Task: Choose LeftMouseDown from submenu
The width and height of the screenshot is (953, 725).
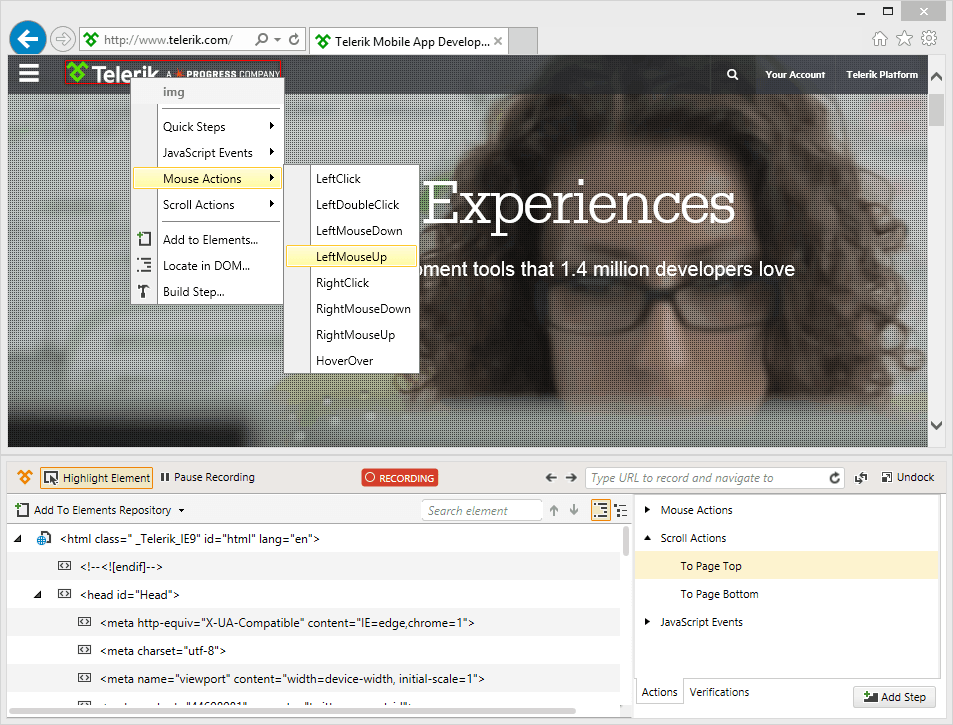Action: (x=353, y=231)
